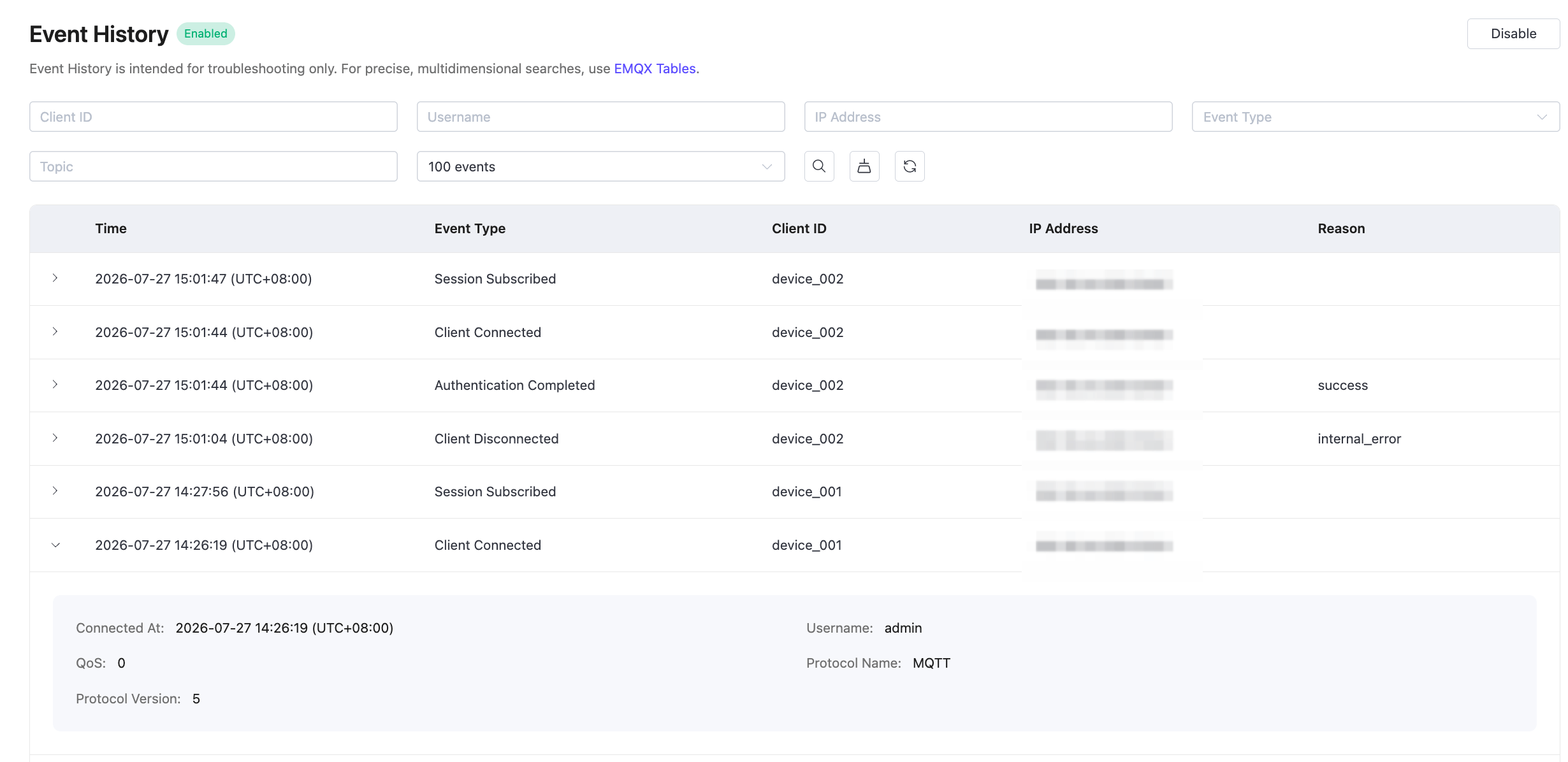Click the Protocol Name value 'MQTT'
Viewport: 1568px width, 762px height.
[931, 663]
